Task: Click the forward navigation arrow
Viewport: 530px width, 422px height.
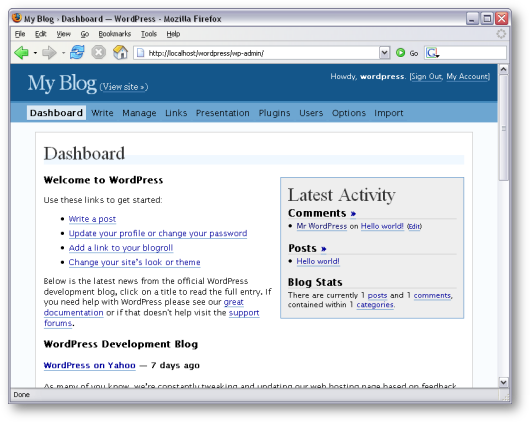Action: (x=49, y=53)
